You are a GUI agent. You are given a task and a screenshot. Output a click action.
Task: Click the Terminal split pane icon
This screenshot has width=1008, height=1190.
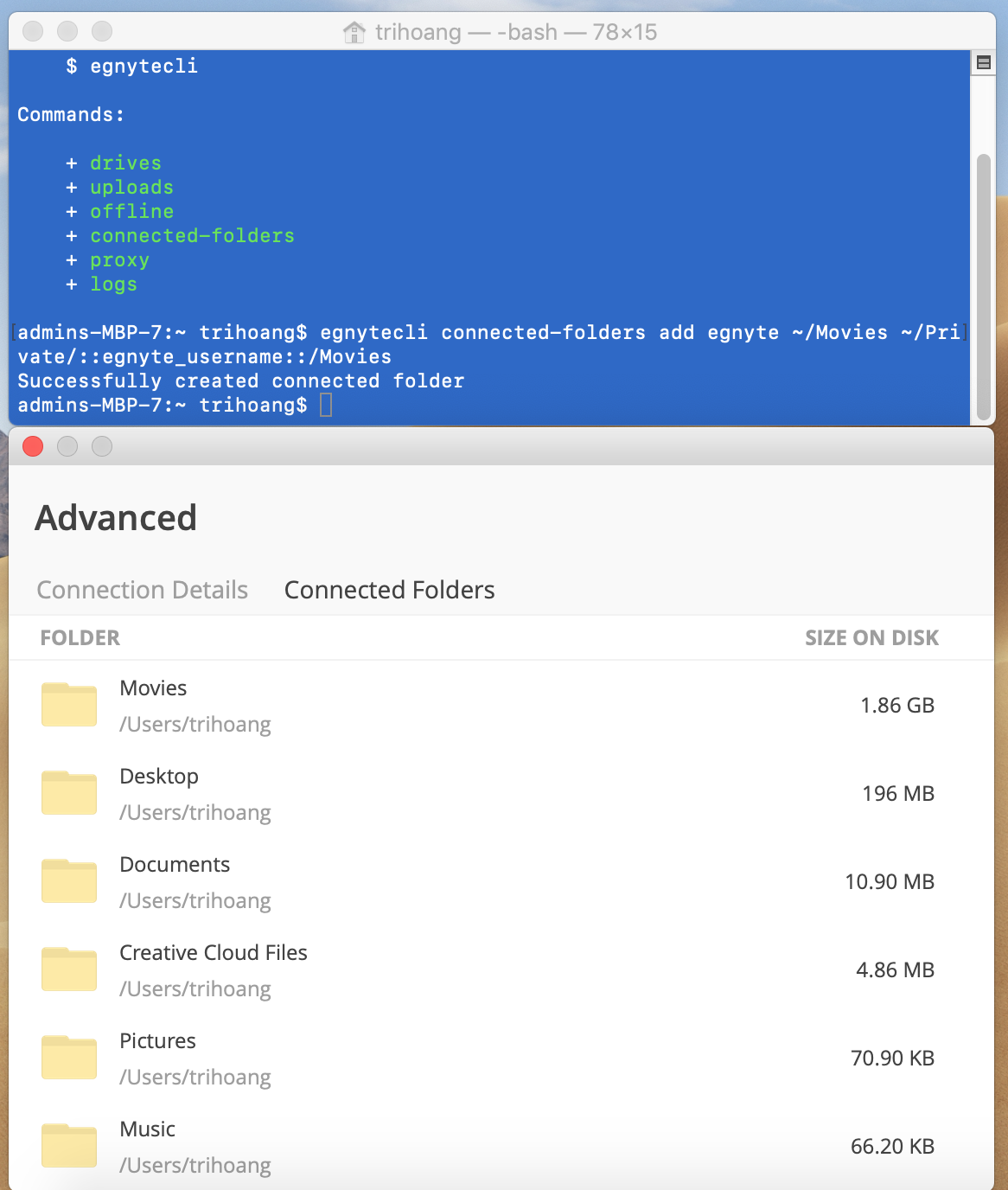[x=983, y=62]
